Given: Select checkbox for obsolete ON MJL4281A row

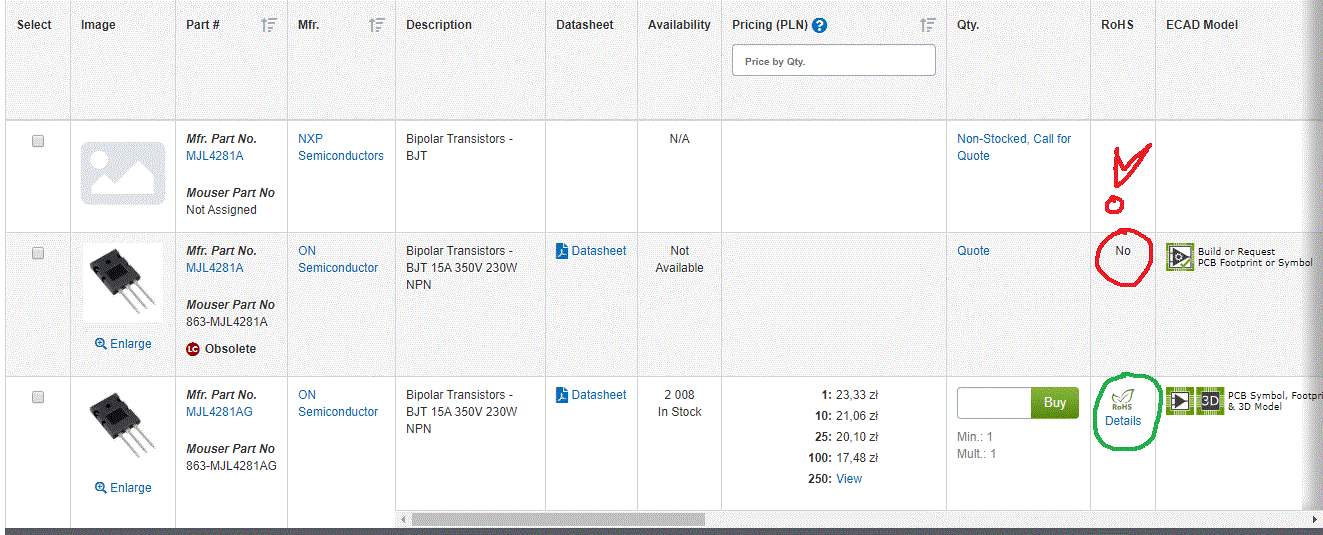Looking at the screenshot, I should click(38, 253).
